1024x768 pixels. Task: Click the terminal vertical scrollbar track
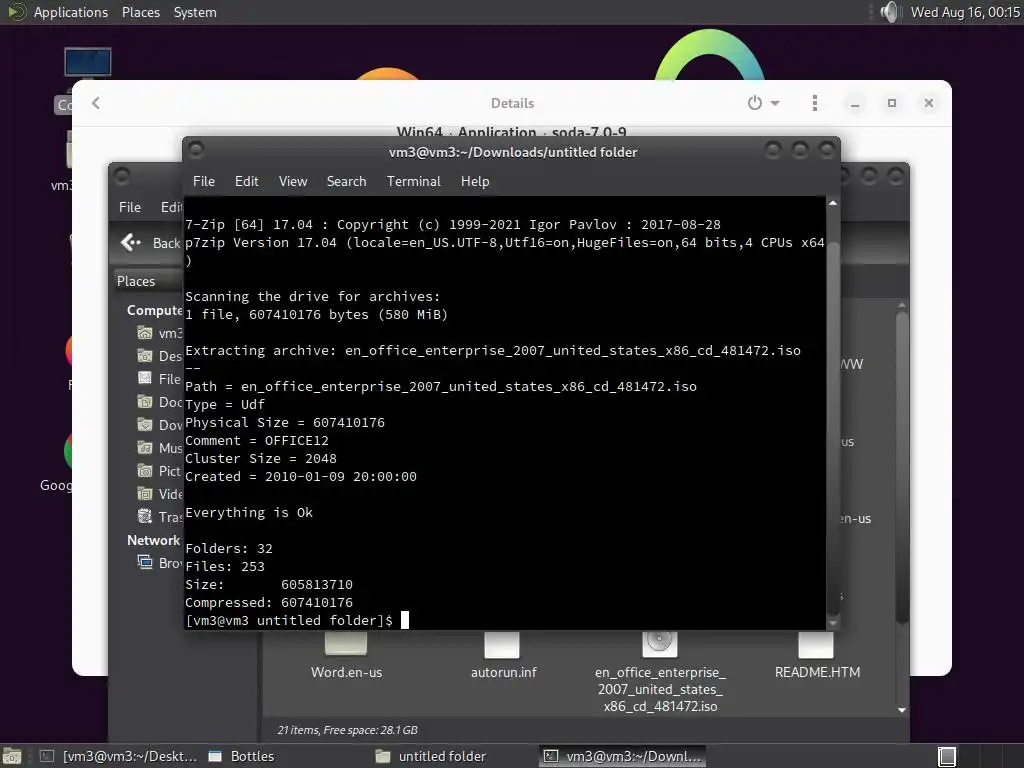click(x=833, y=413)
